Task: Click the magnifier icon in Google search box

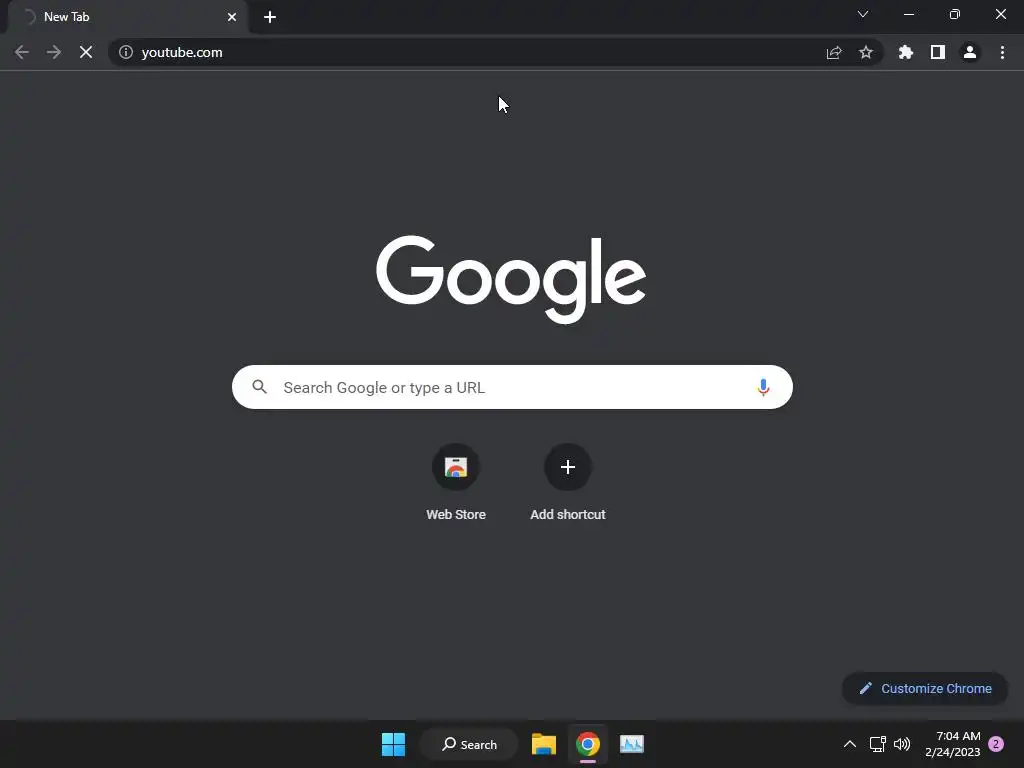Action: click(x=259, y=387)
